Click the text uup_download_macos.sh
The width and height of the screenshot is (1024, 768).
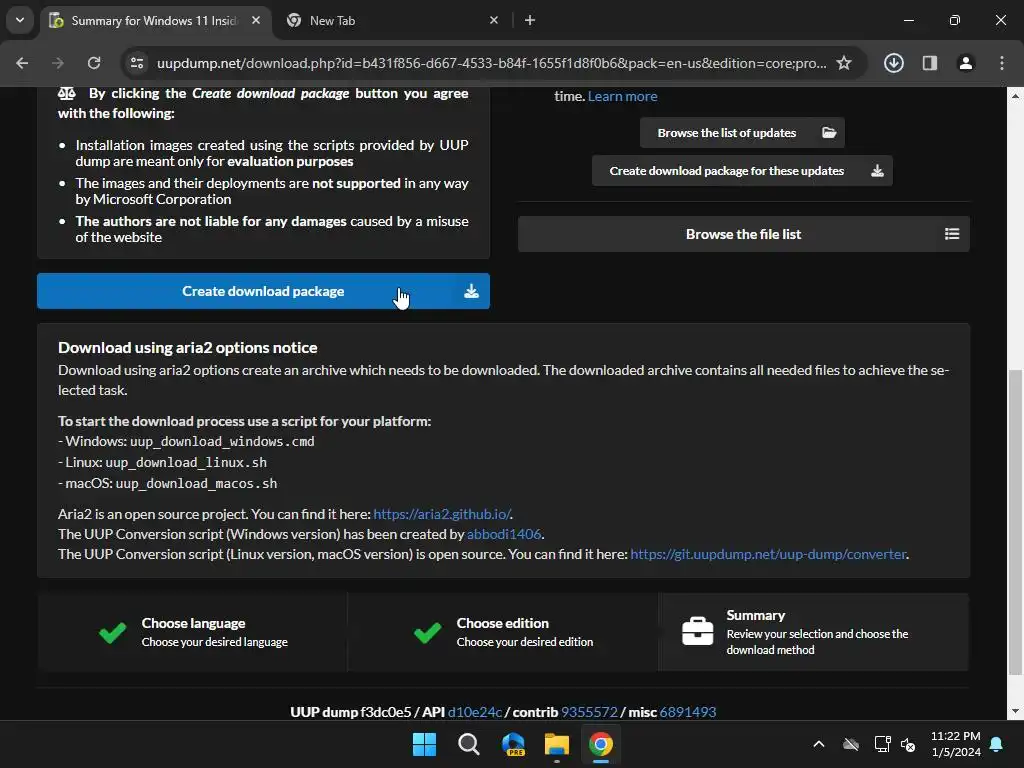pyautogui.click(x=197, y=484)
